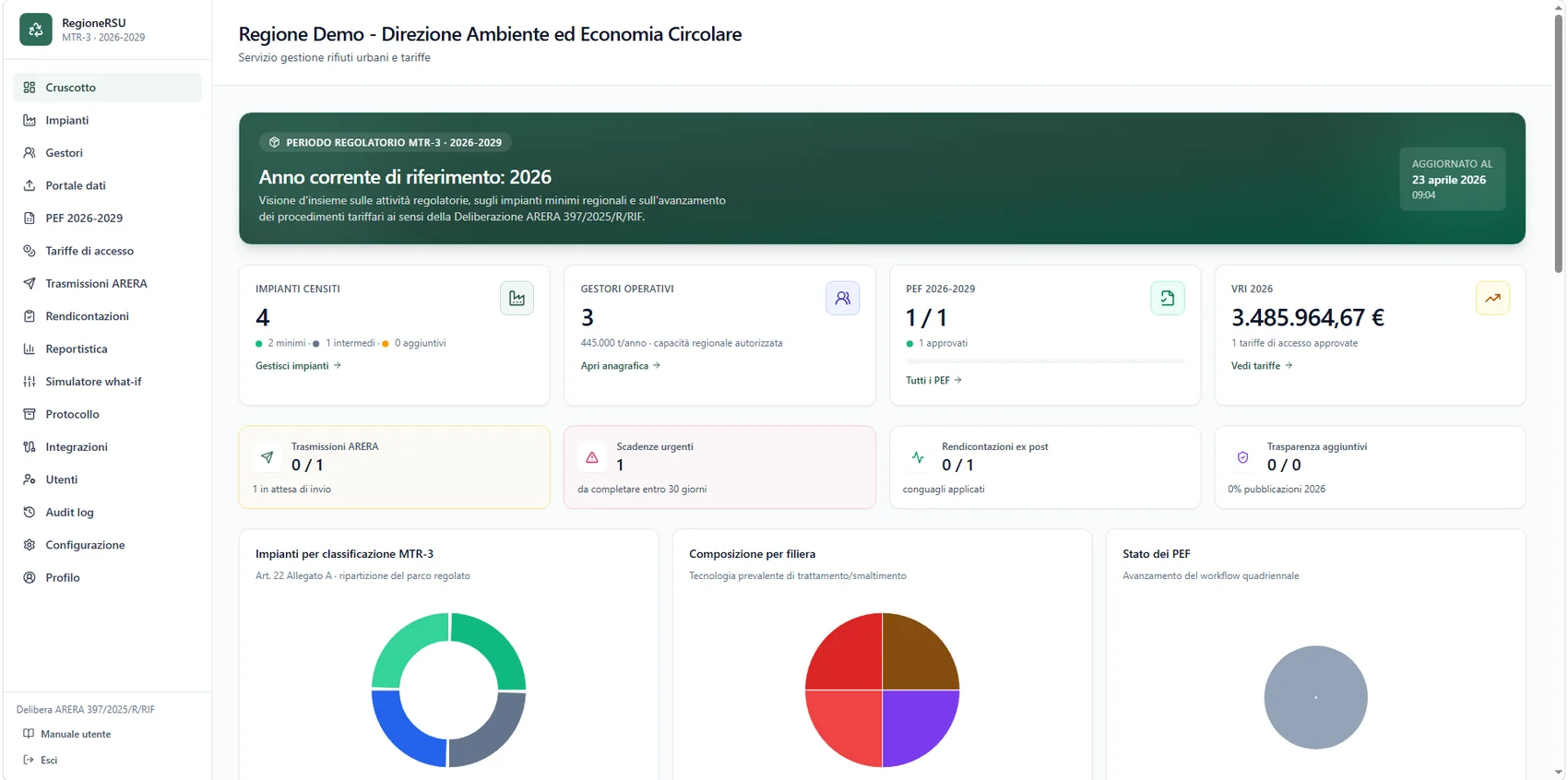1568x780 pixels.
Task: Click the Scadenze urgenti card
Action: pos(719,467)
